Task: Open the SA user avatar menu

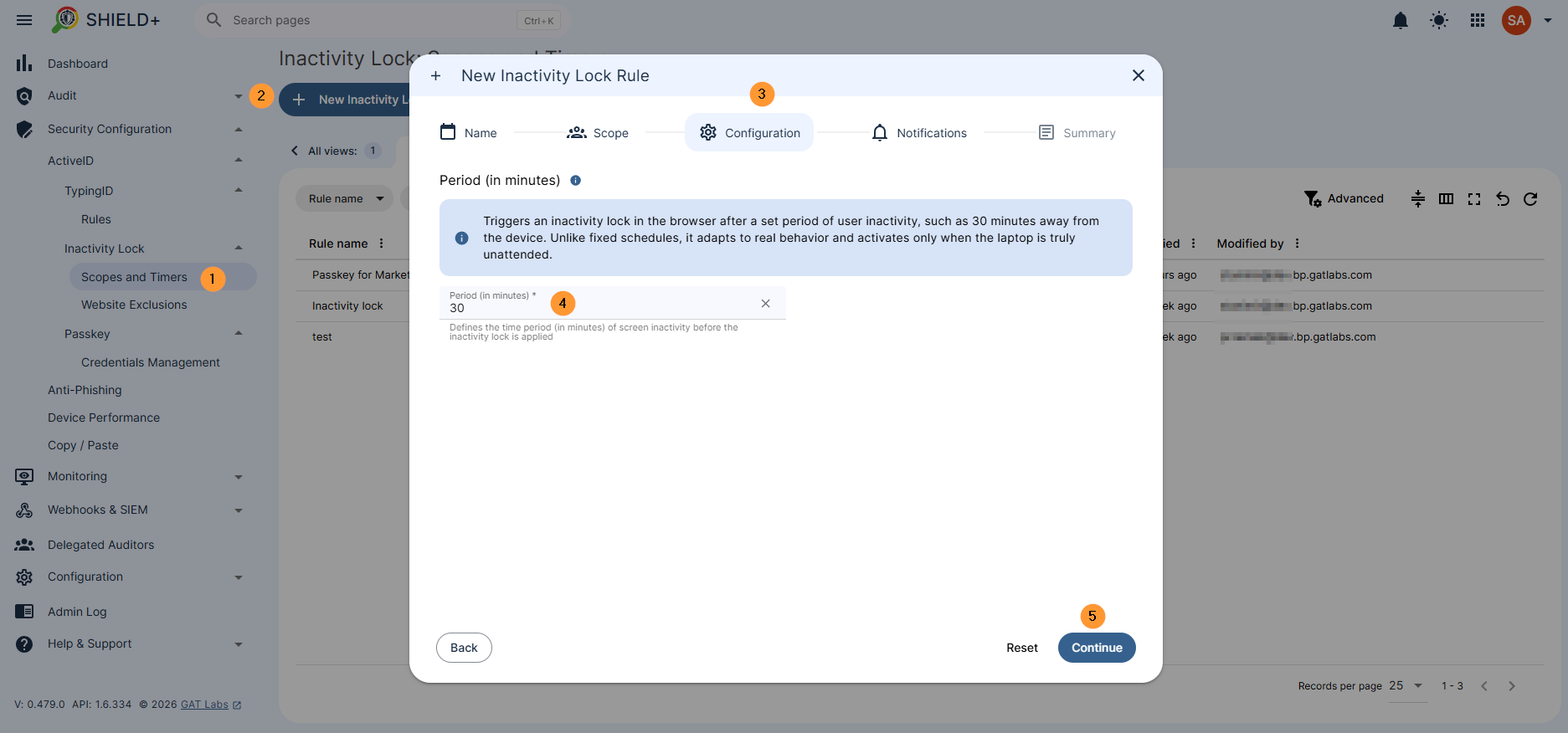Action: [1516, 20]
